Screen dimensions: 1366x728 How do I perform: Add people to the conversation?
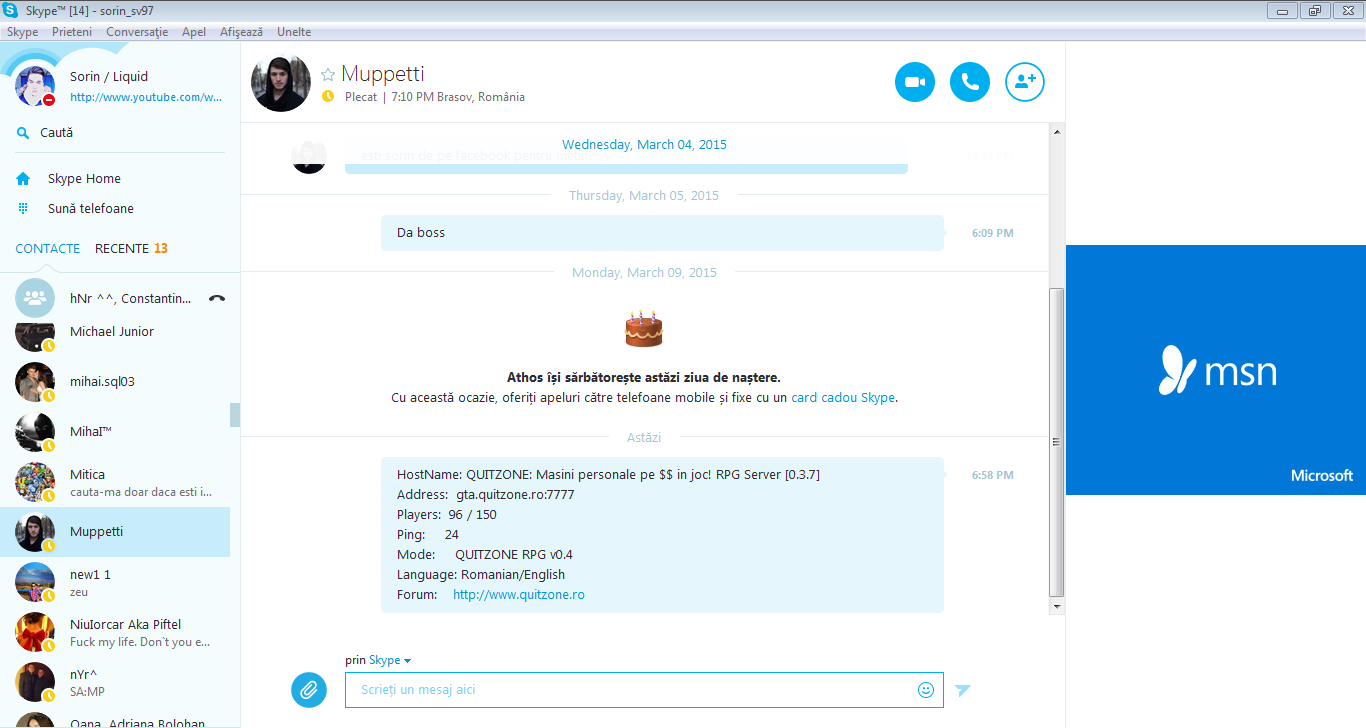coord(1025,82)
